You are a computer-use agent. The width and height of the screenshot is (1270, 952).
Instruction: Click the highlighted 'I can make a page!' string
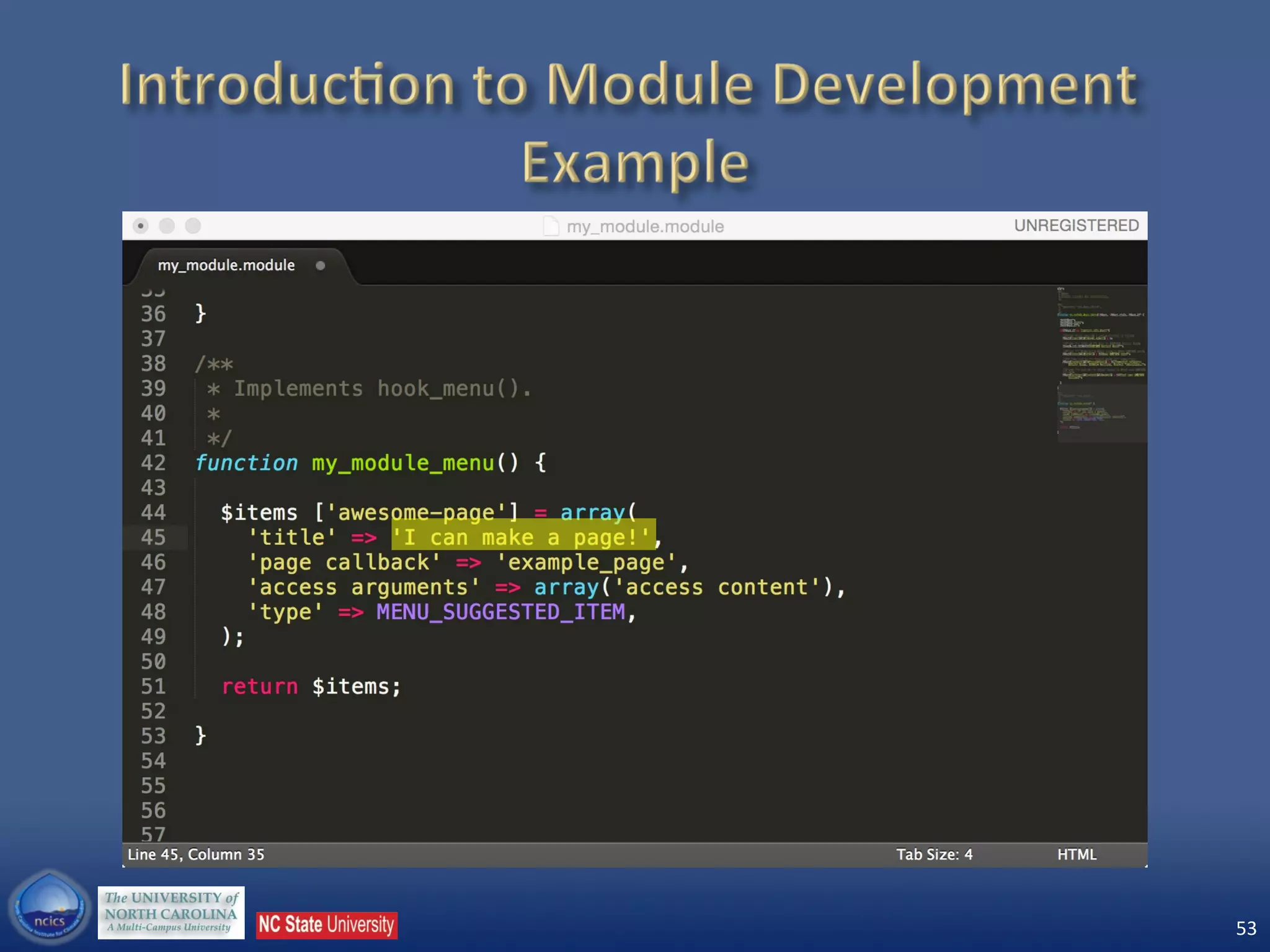(x=522, y=537)
